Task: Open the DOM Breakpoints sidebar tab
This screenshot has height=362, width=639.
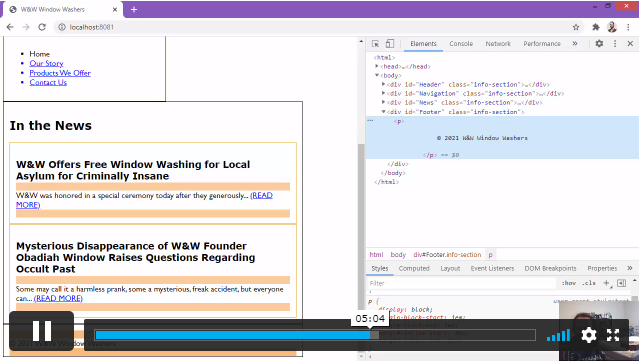Action: (550, 268)
